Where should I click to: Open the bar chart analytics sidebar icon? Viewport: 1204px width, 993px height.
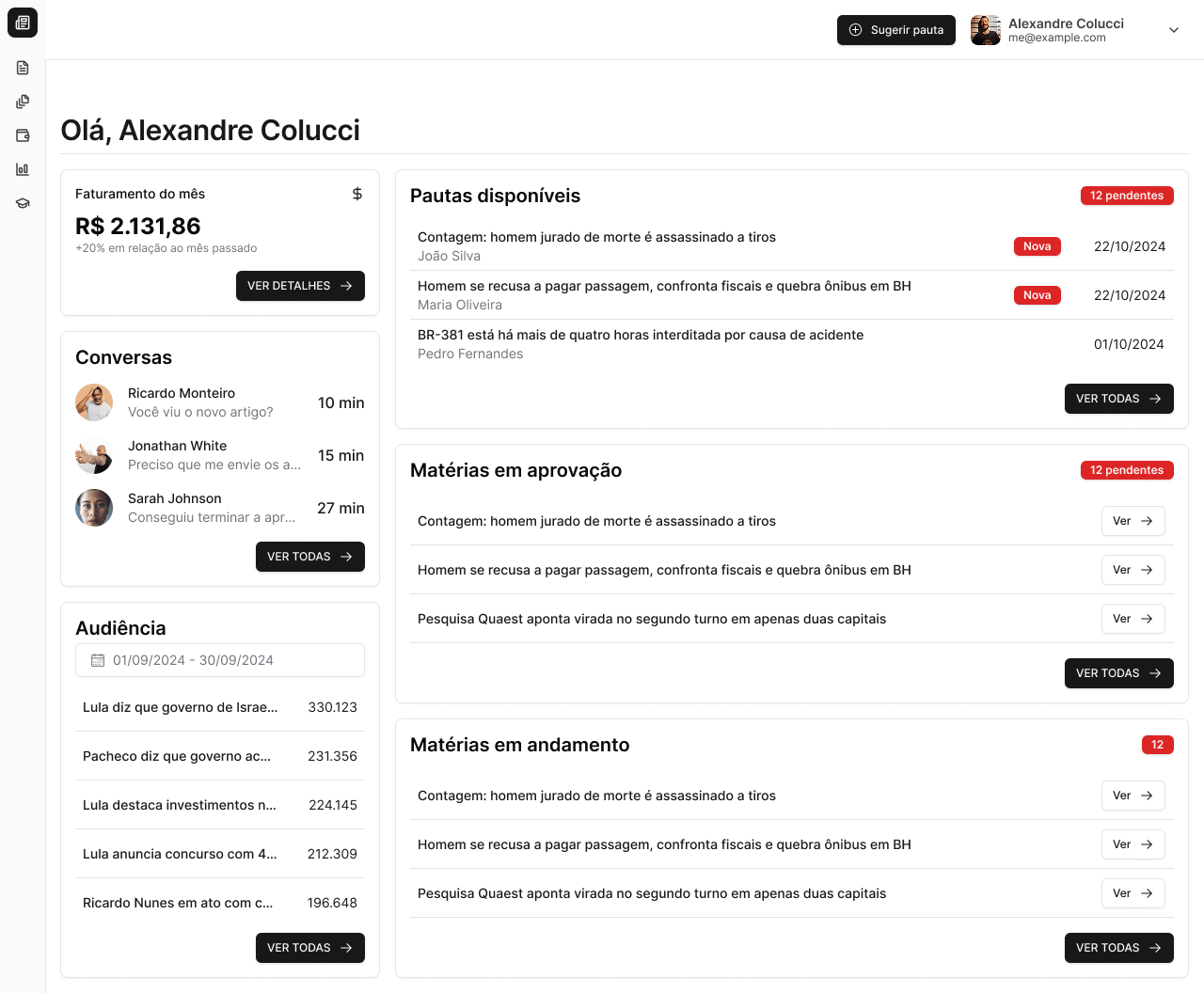click(x=23, y=169)
